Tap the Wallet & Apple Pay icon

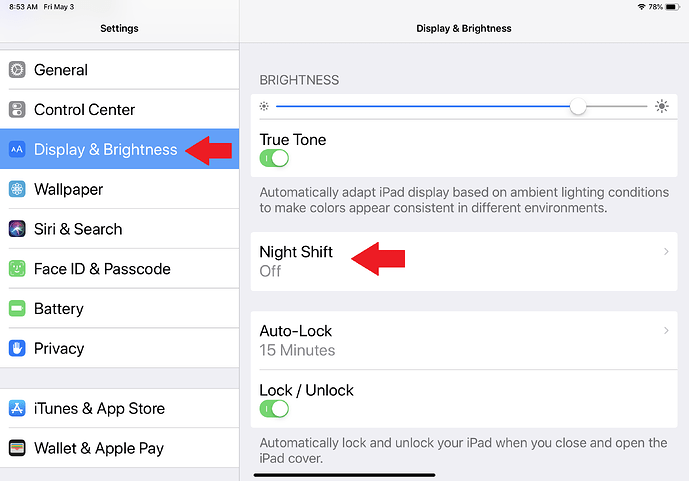click(17, 448)
